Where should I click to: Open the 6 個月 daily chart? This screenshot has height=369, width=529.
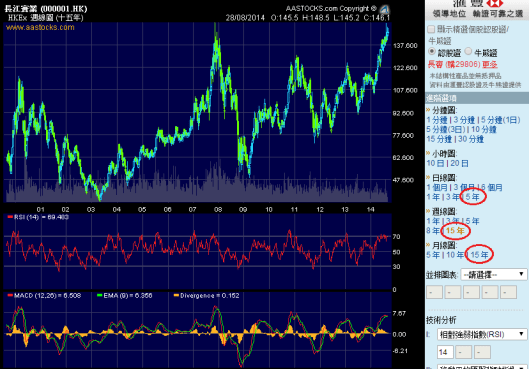[492, 188]
